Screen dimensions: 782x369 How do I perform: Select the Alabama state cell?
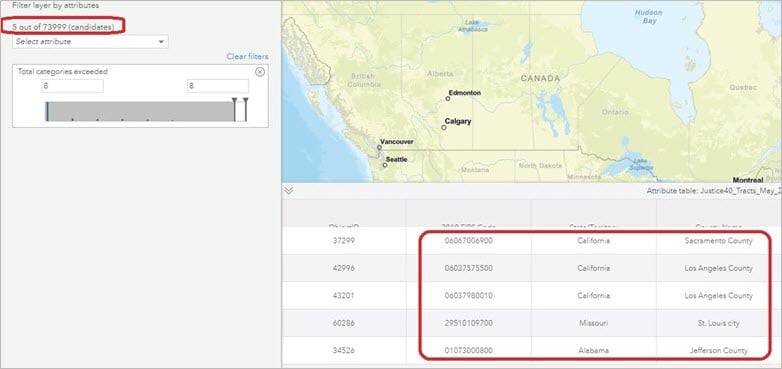(593, 351)
